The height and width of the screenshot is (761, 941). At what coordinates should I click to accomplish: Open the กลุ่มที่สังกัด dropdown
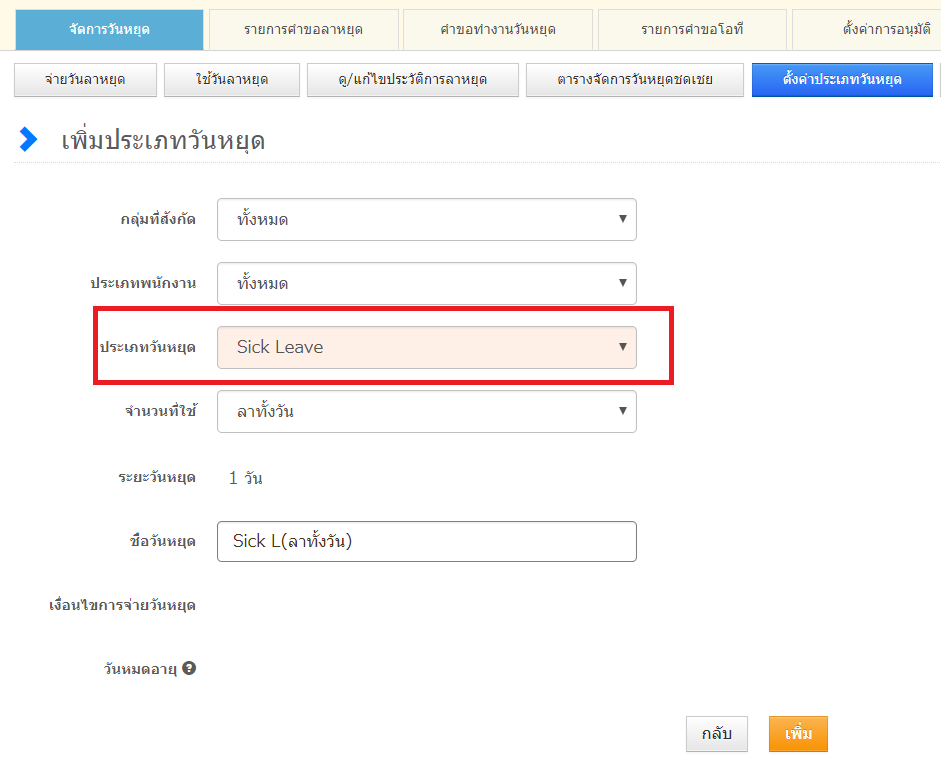(x=426, y=219)
